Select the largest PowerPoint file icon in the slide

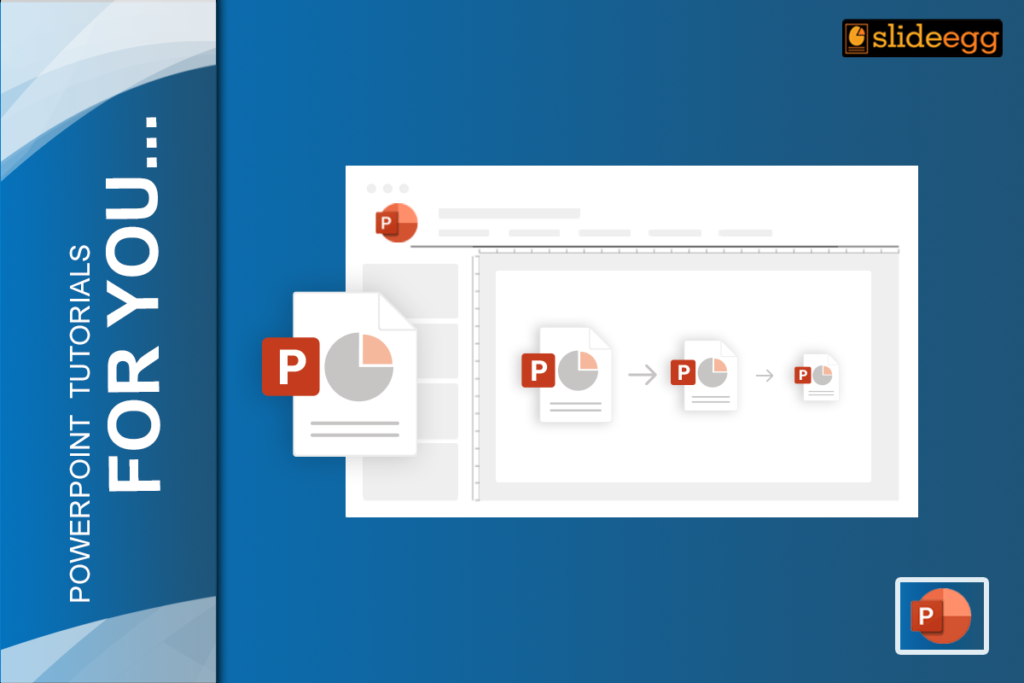(x=566, y=374)
